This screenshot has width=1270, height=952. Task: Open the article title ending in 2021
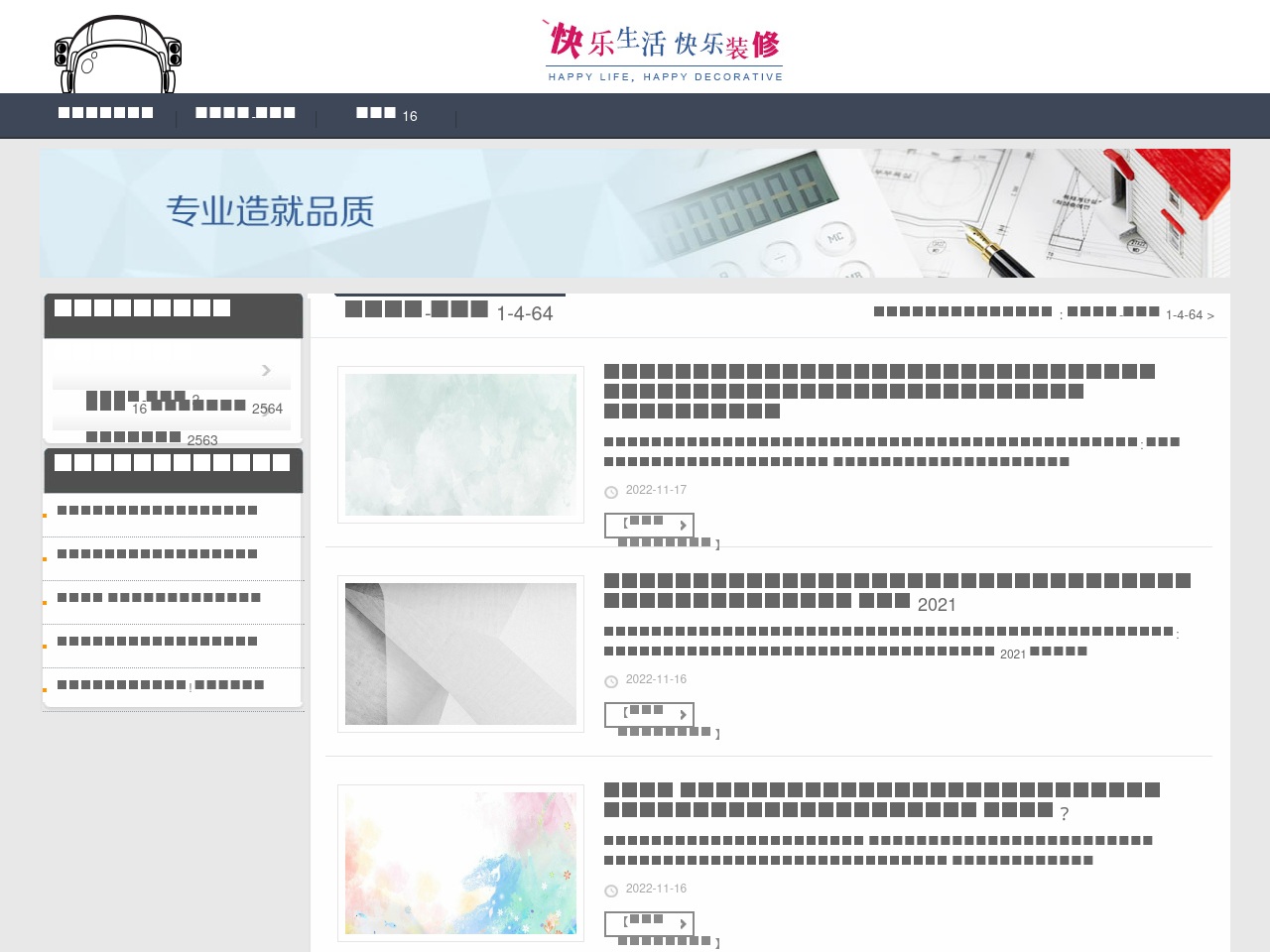pos(897,591)
